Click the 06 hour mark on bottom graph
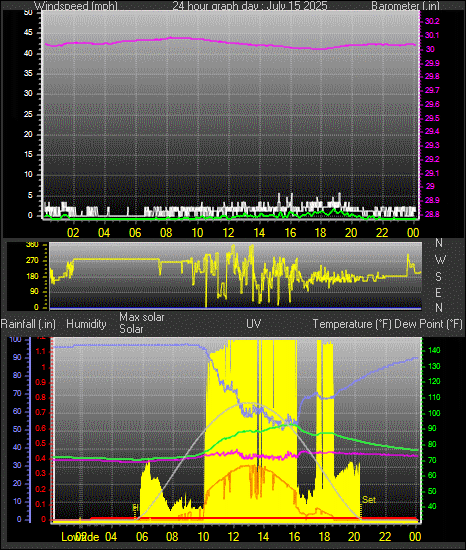The width and height of the screenshot is (466, 550). (x=142, y=536)
